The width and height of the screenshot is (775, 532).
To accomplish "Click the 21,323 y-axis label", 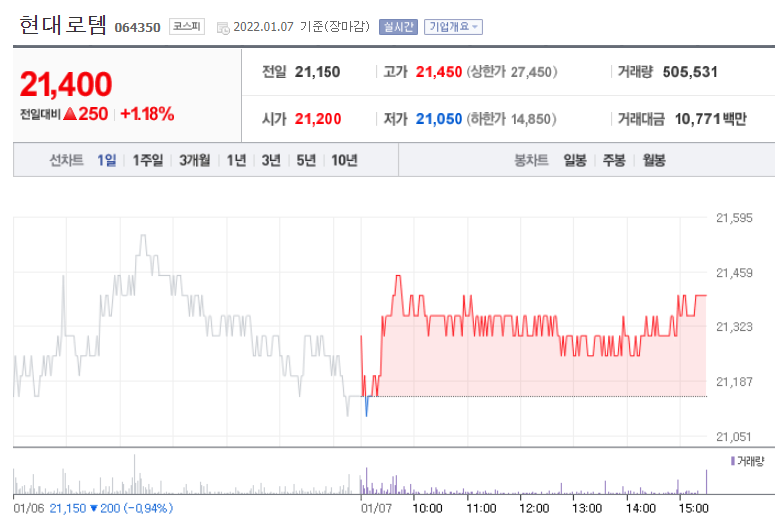I will click(x=734, y=327).
